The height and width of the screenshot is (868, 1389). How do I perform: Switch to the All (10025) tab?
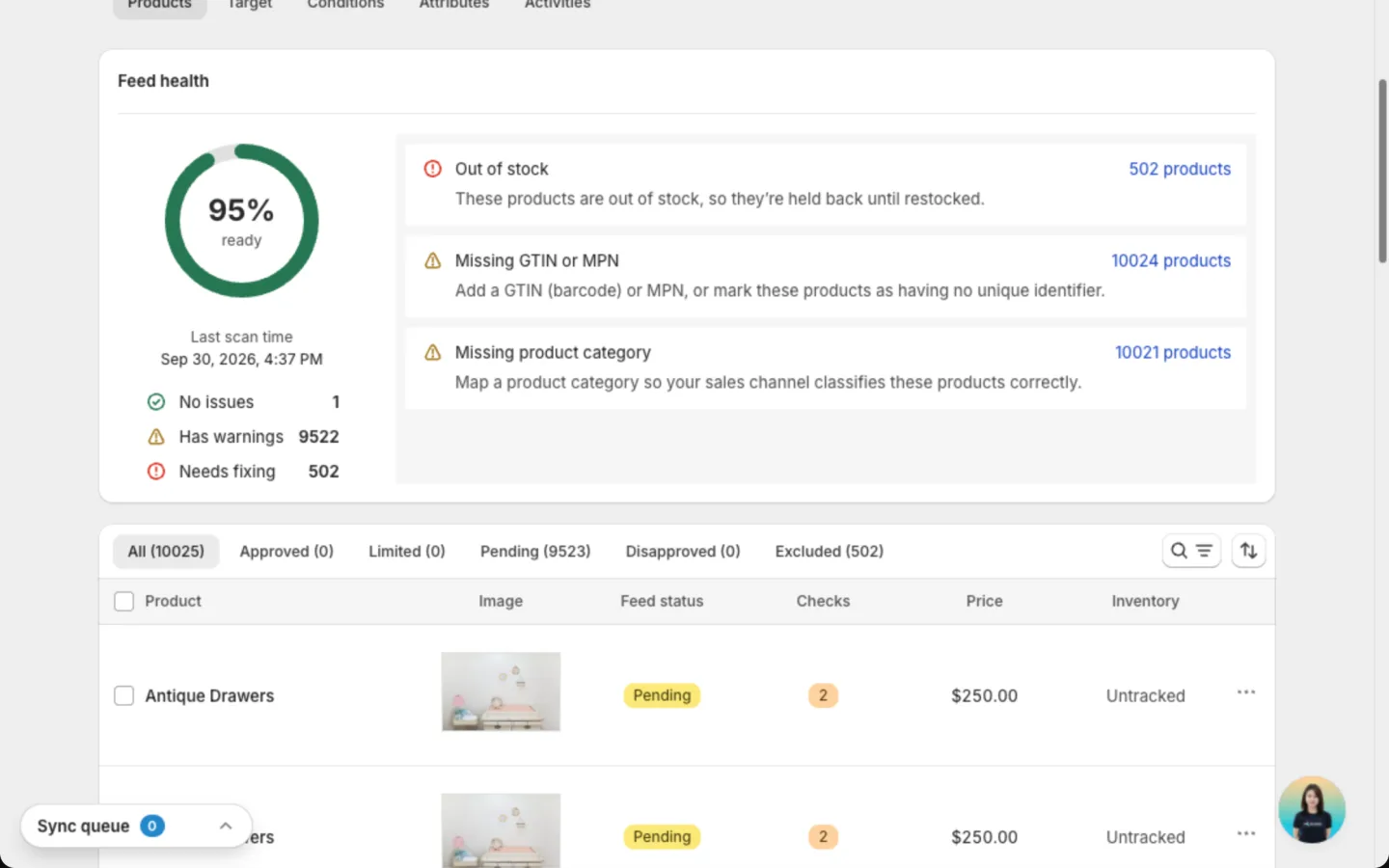point(166,552)
